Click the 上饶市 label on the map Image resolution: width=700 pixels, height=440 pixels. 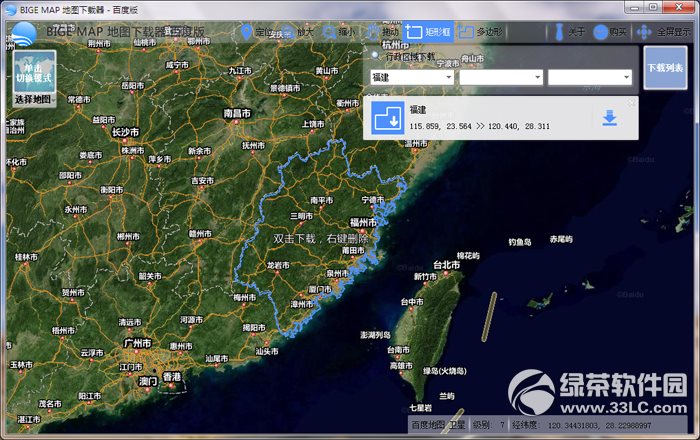coord(313,124)
